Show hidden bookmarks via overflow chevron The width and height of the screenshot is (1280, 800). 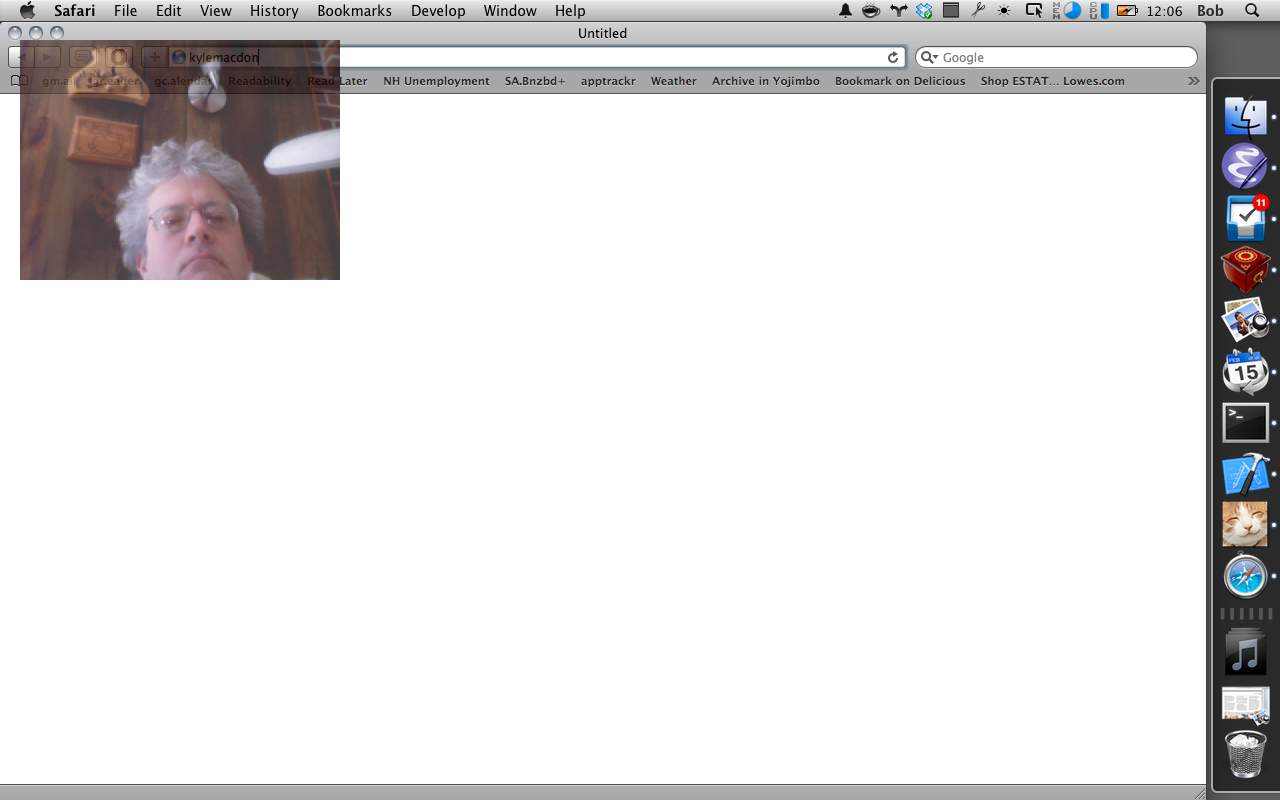1193,81
